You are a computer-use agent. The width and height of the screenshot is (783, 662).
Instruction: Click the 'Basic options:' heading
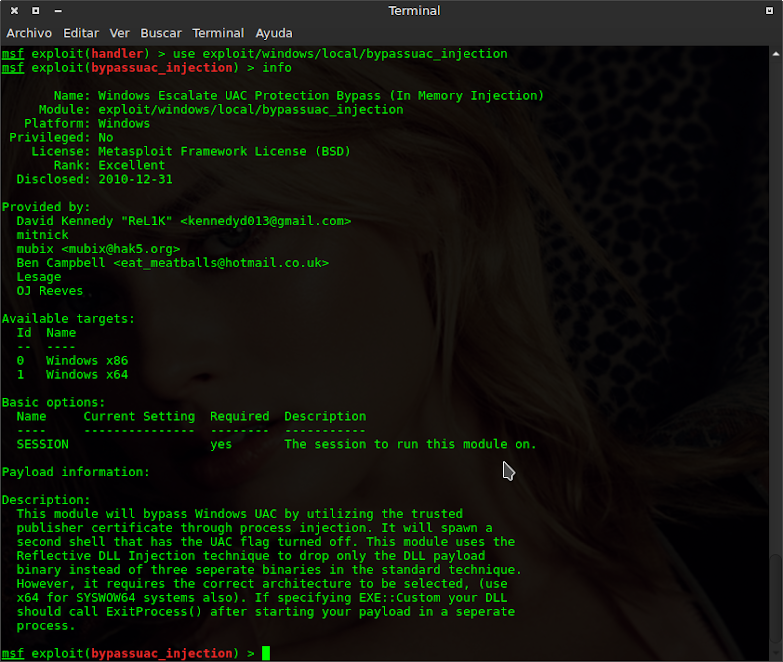point(53,402)
